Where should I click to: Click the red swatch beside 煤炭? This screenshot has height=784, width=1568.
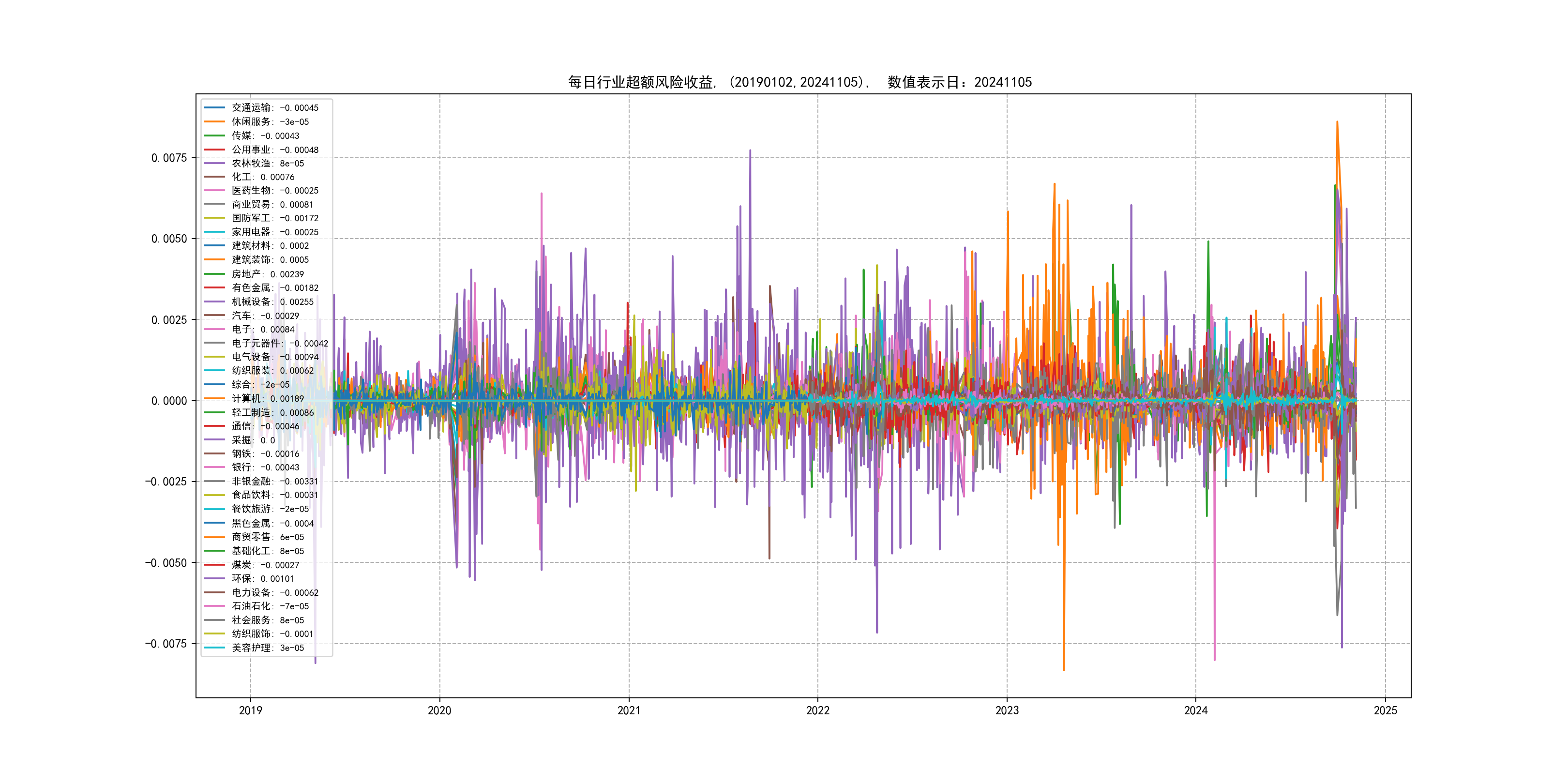[214, 564]
